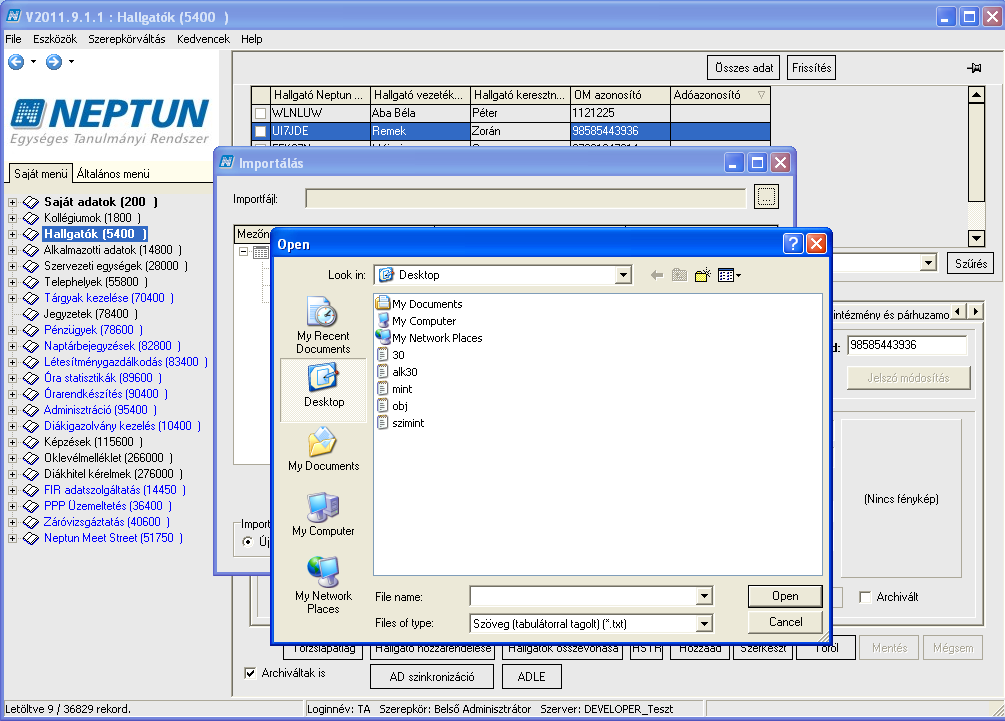
Task: Create new folder in Open dialog
Action: click(702, 276)
